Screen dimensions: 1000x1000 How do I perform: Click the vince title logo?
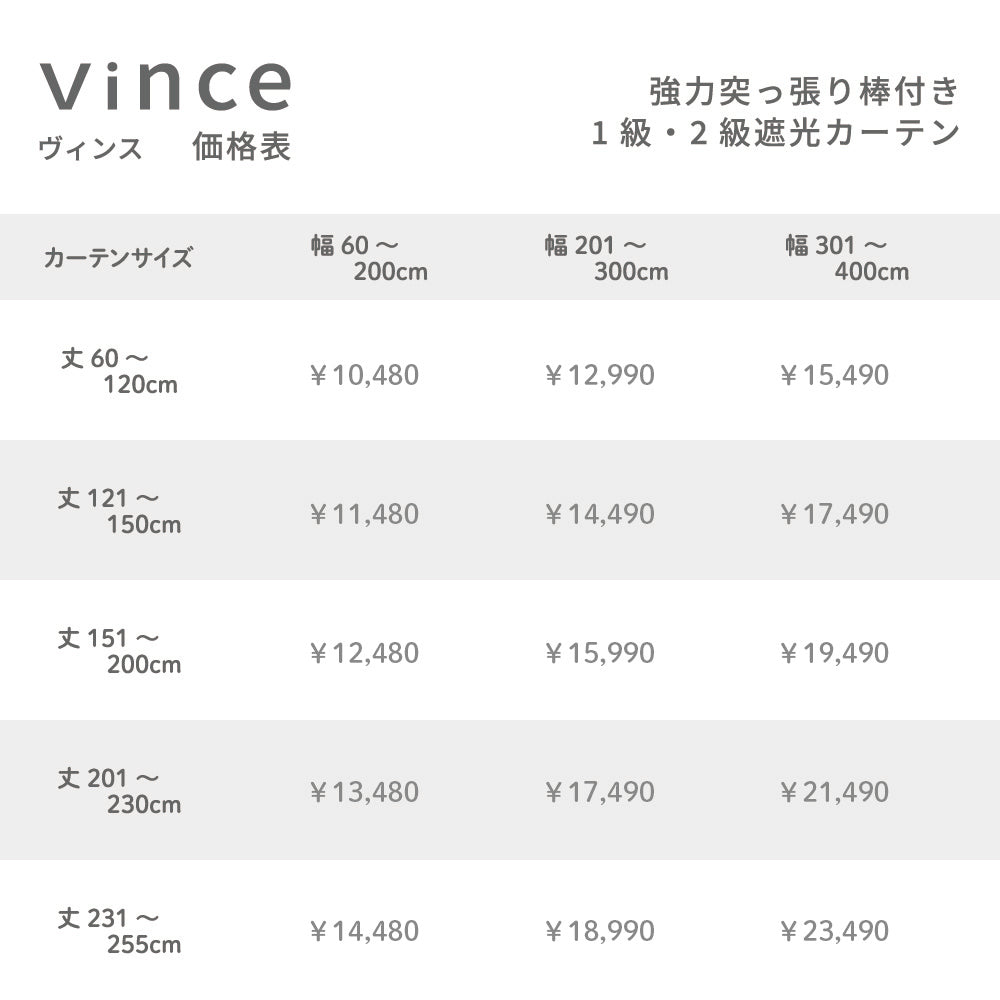(166, 86)
